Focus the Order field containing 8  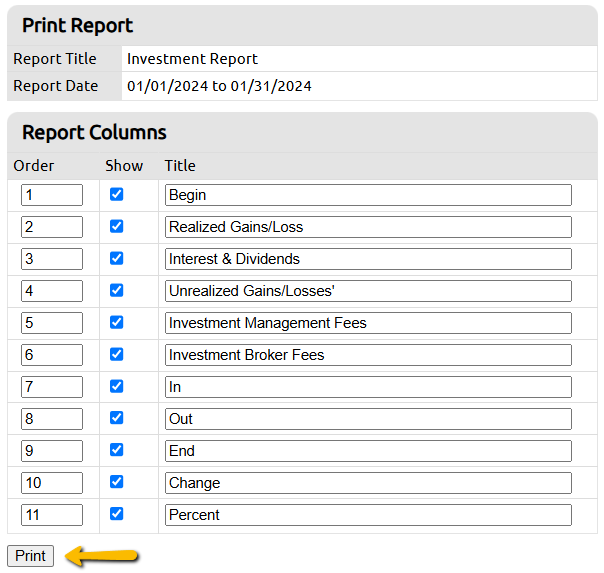point(52,419)
